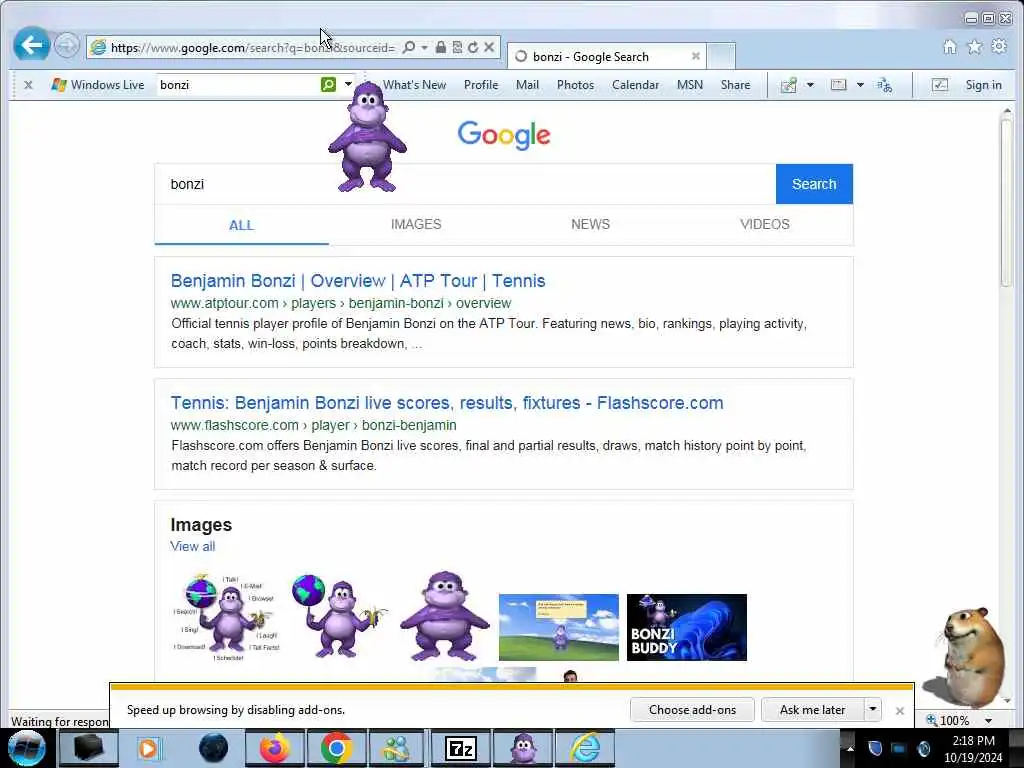This screenshot has height=768, width=1024.
Task: Click the padlock security icon in address bar
Action: [x=441, y=47]
